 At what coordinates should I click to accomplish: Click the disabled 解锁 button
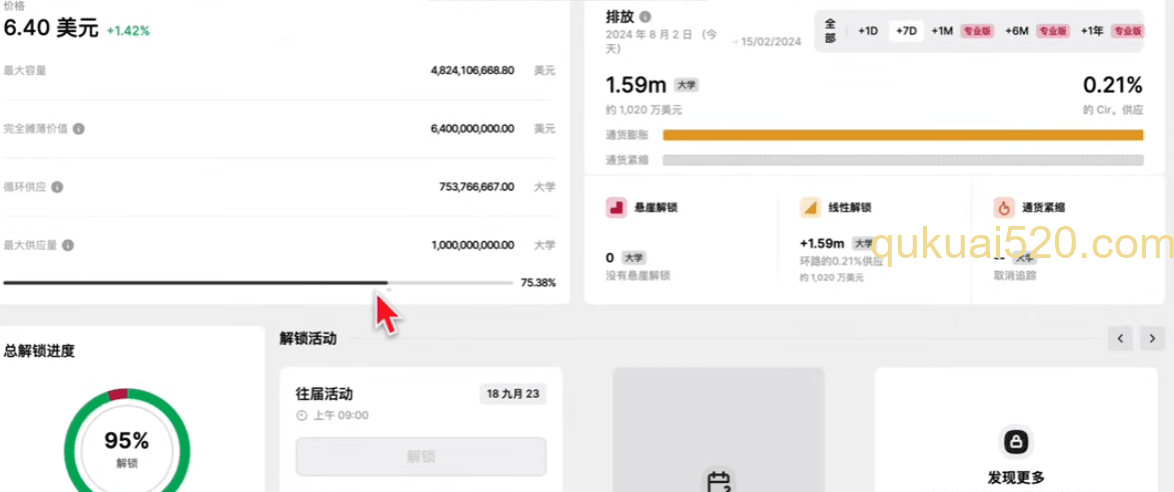click(x=421, y=457)
